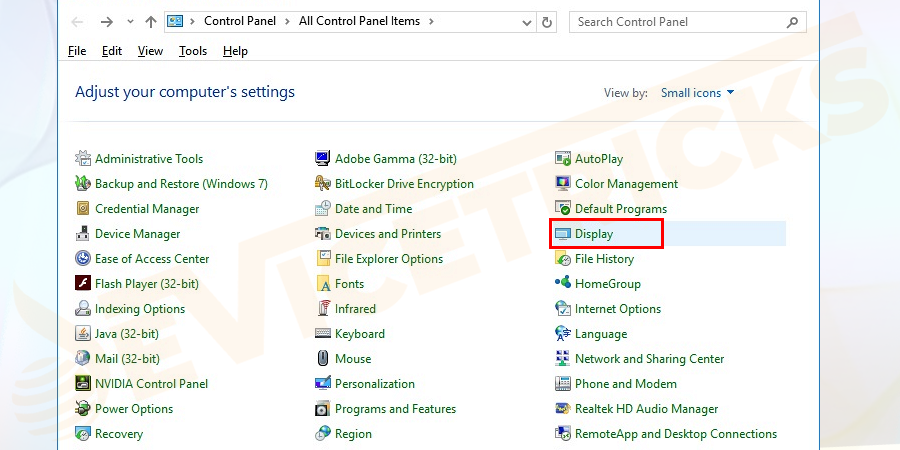Open the HomeGroup icon

pyautogui.click(x=563, y=284)
